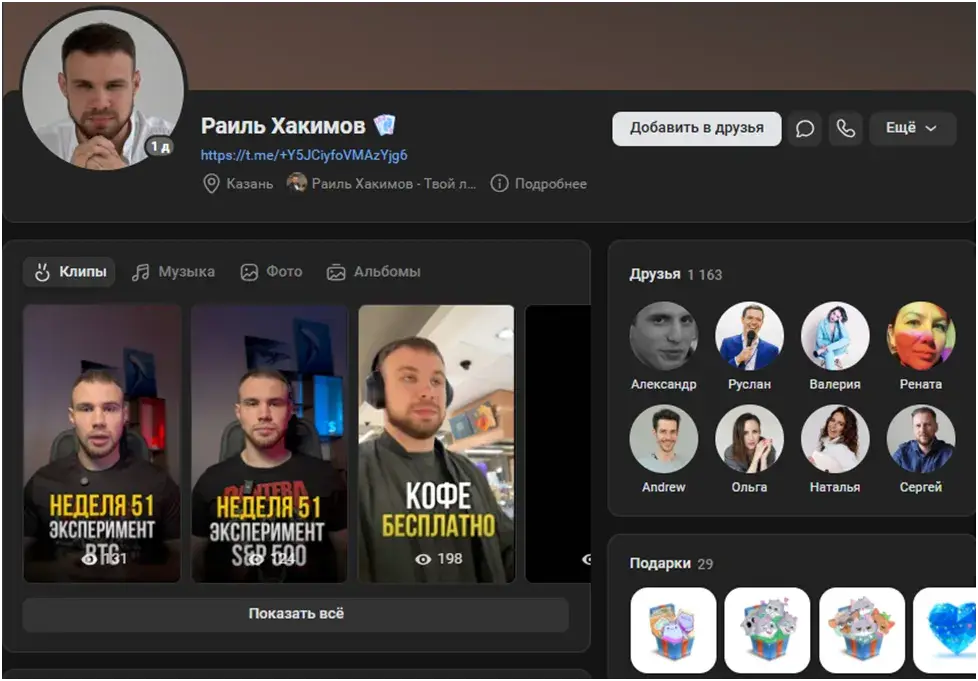
Task: Open the third gift box image
Action: pos(861,630)
